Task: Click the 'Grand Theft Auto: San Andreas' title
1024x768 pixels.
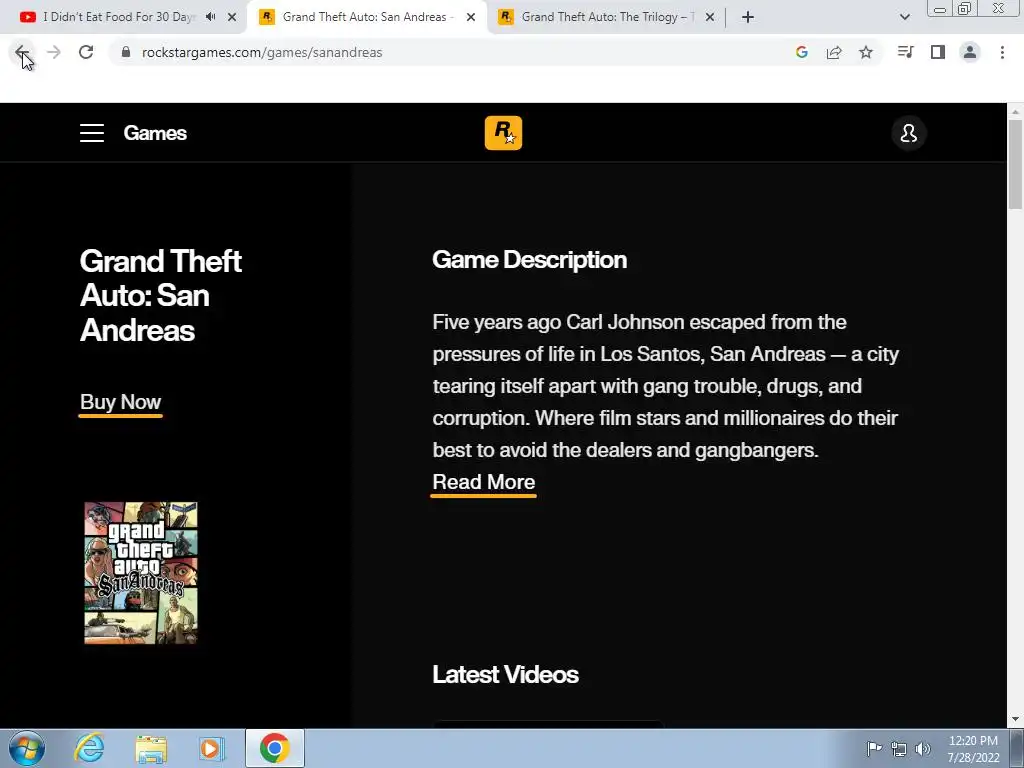Action: (161, 295)
